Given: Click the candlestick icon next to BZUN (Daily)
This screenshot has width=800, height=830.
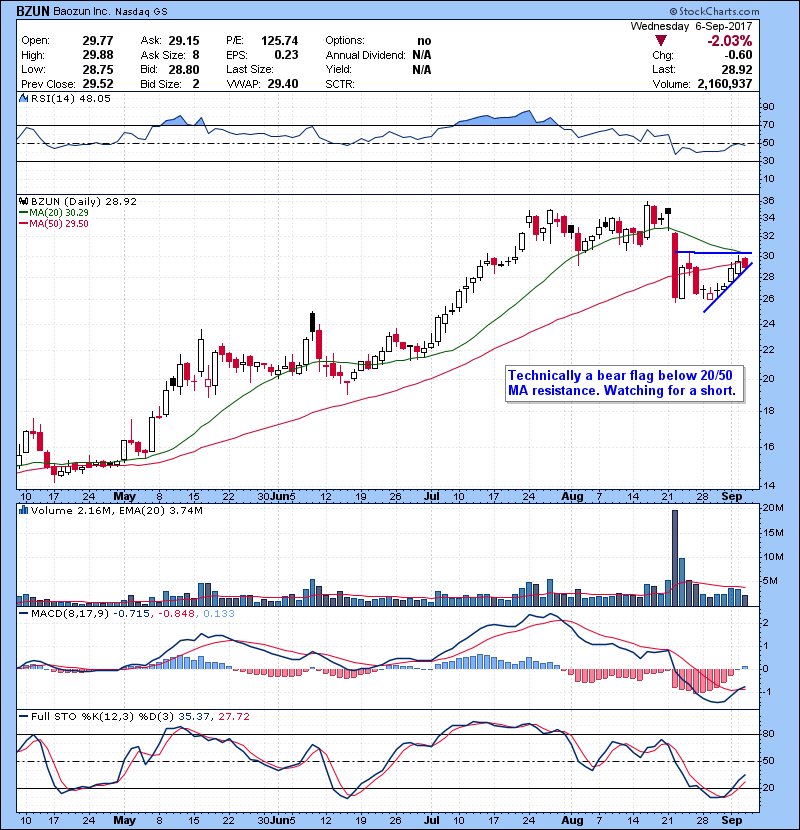Looking at the screenshot, I should (24, 202).
